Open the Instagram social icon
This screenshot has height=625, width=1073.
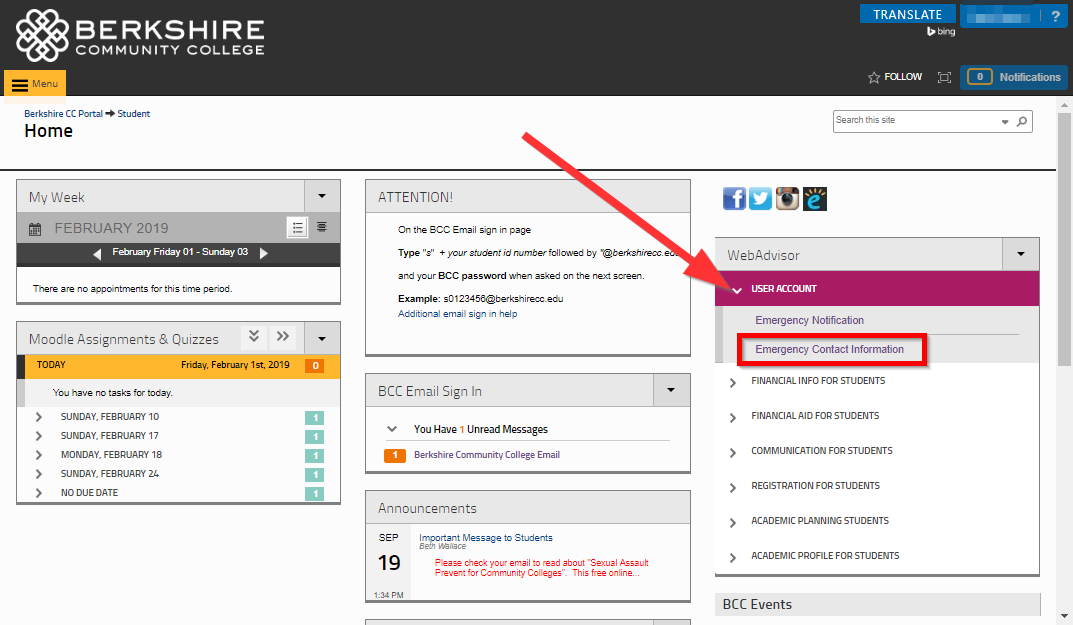point(787,199)
